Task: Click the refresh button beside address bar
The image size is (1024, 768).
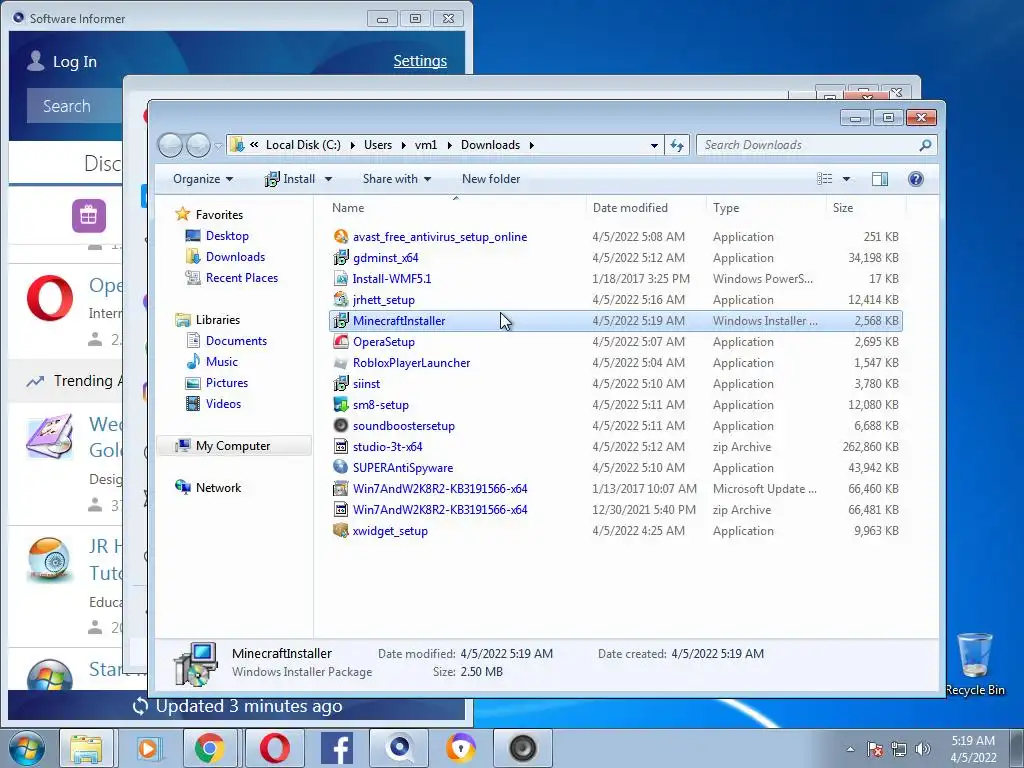Action: [x=677, y=145]
